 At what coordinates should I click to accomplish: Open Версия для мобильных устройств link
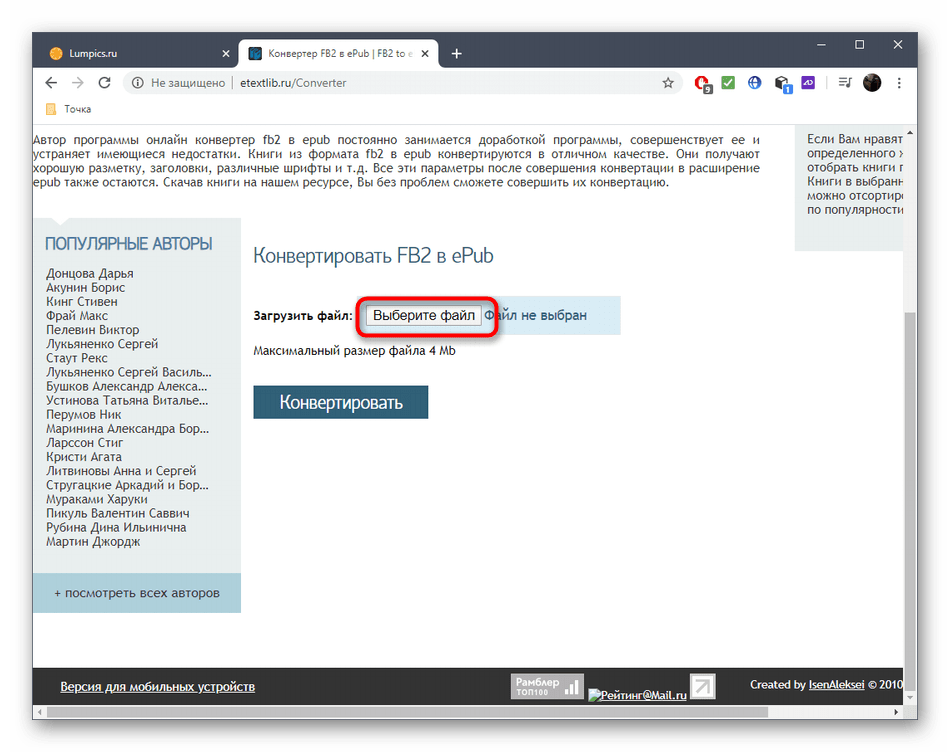[x=158, y=687]
